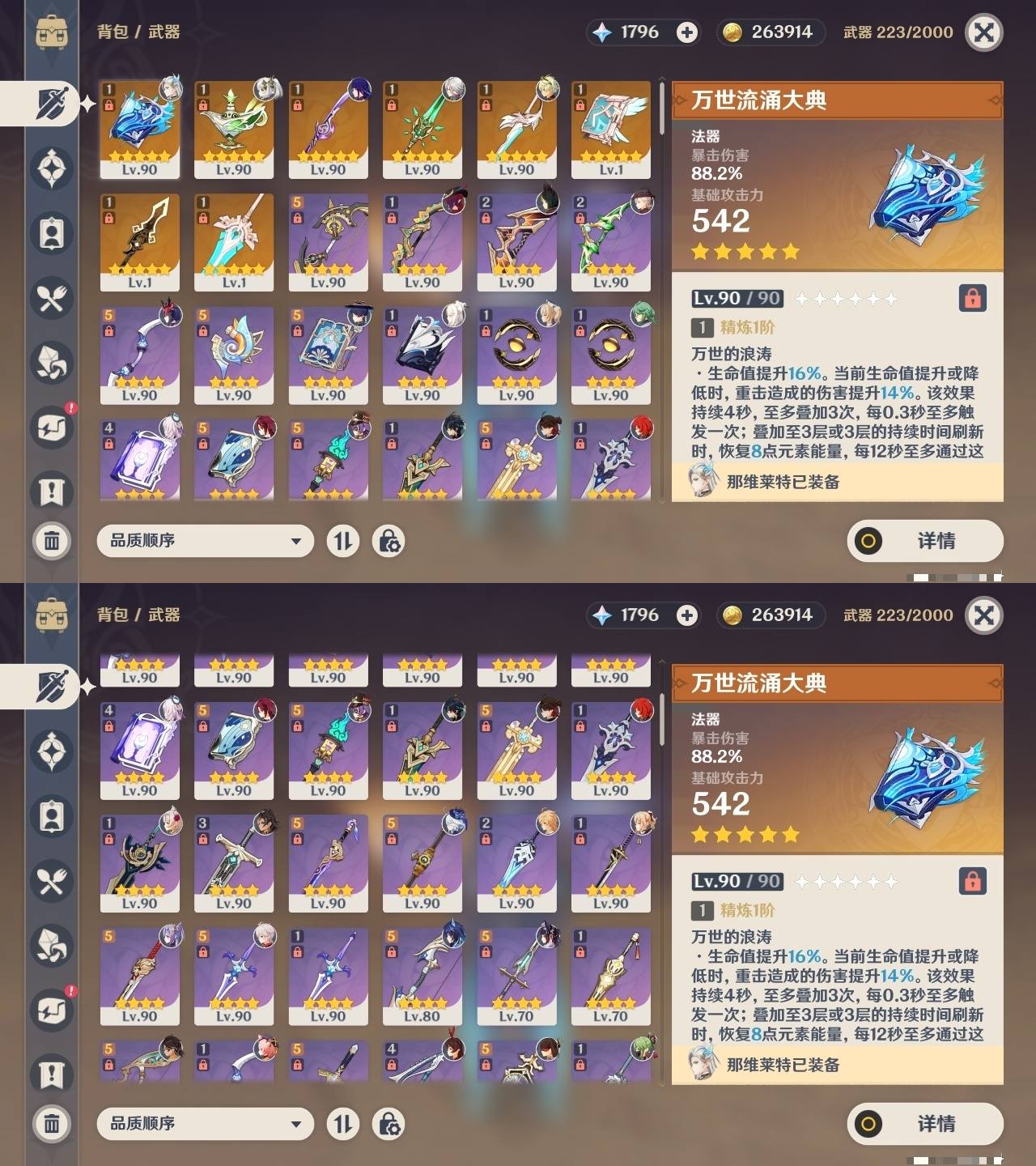Select the black-gold Lv.1 five-star sword

[140, 242]
